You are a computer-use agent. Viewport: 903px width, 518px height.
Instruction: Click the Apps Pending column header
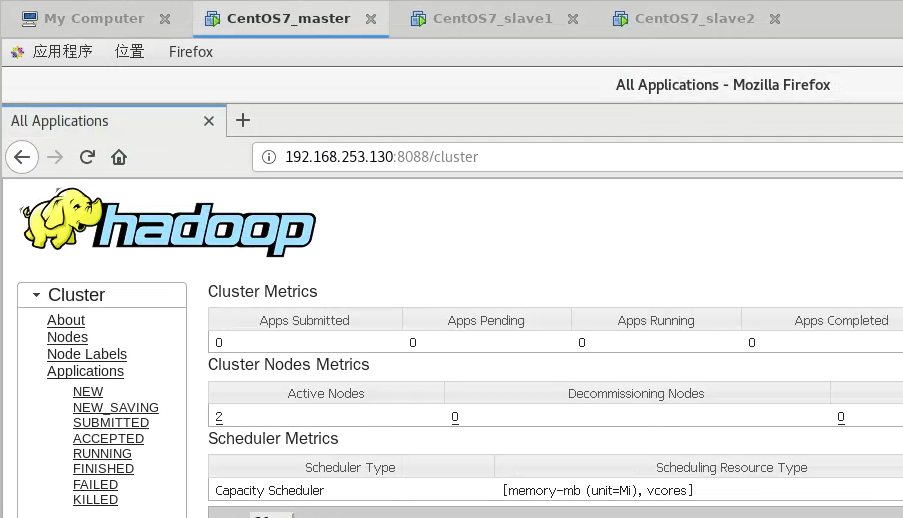[486, 320]
